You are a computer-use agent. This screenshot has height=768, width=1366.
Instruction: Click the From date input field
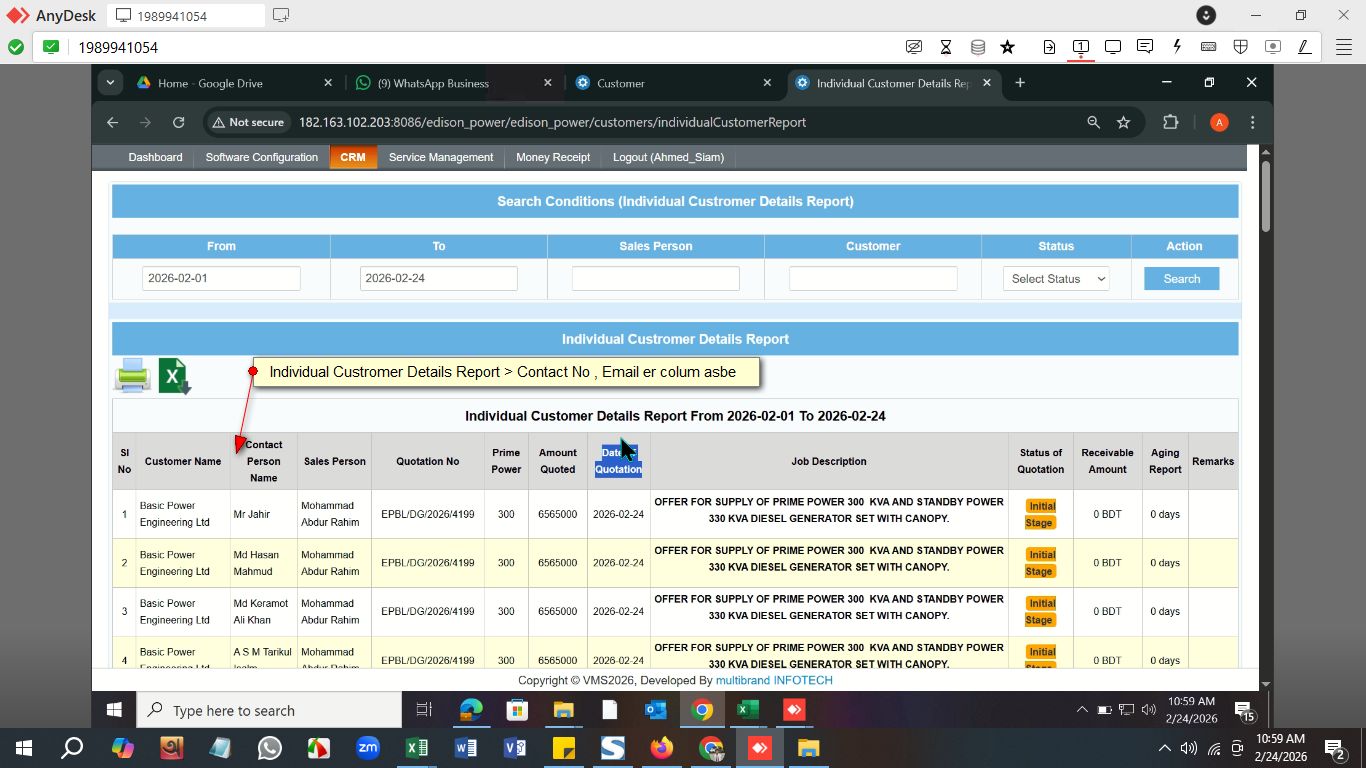coord(221,279)
